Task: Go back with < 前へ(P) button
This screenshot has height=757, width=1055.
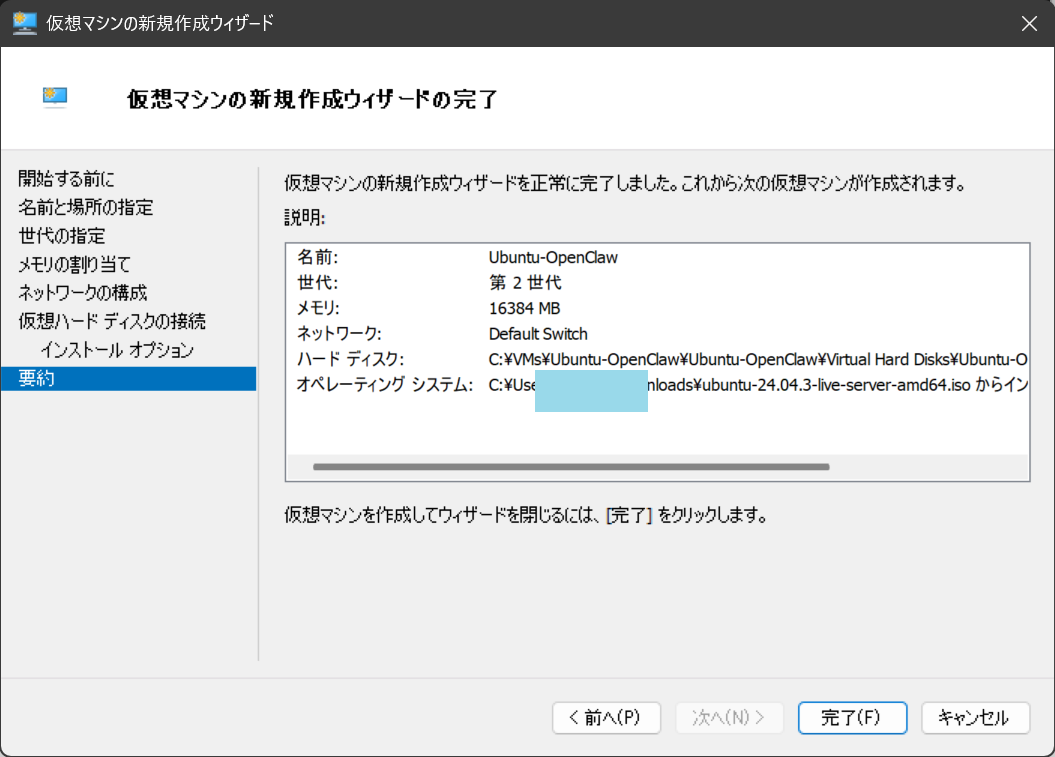Action: point(607,717)
